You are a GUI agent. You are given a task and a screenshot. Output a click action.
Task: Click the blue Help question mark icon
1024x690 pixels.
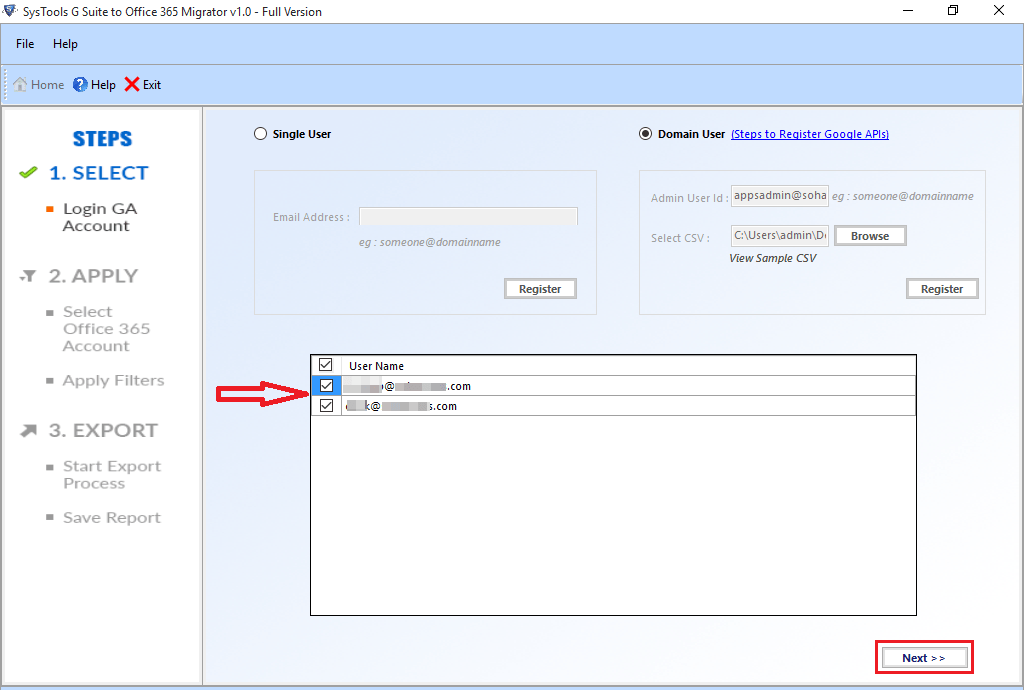pyautogui.click(x=80, y=84)
